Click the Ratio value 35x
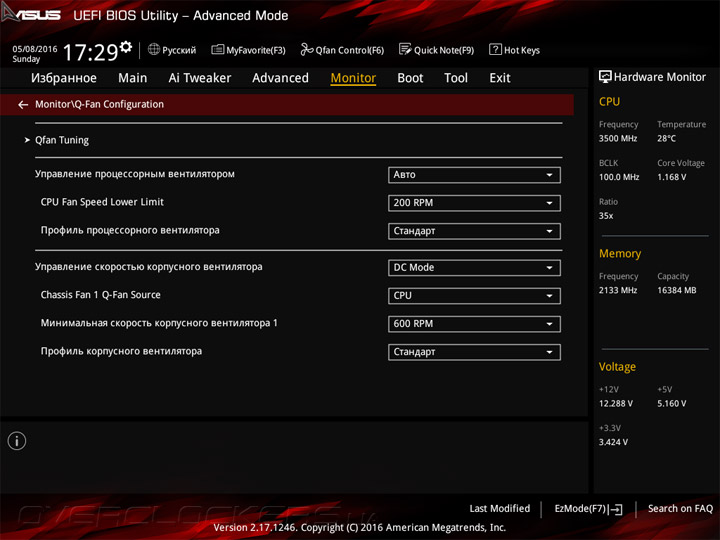 606,216
